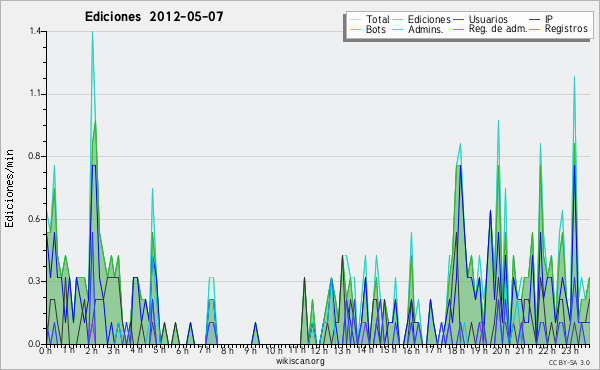Click the 1.4 value on the vertical axis

point(35,31)
